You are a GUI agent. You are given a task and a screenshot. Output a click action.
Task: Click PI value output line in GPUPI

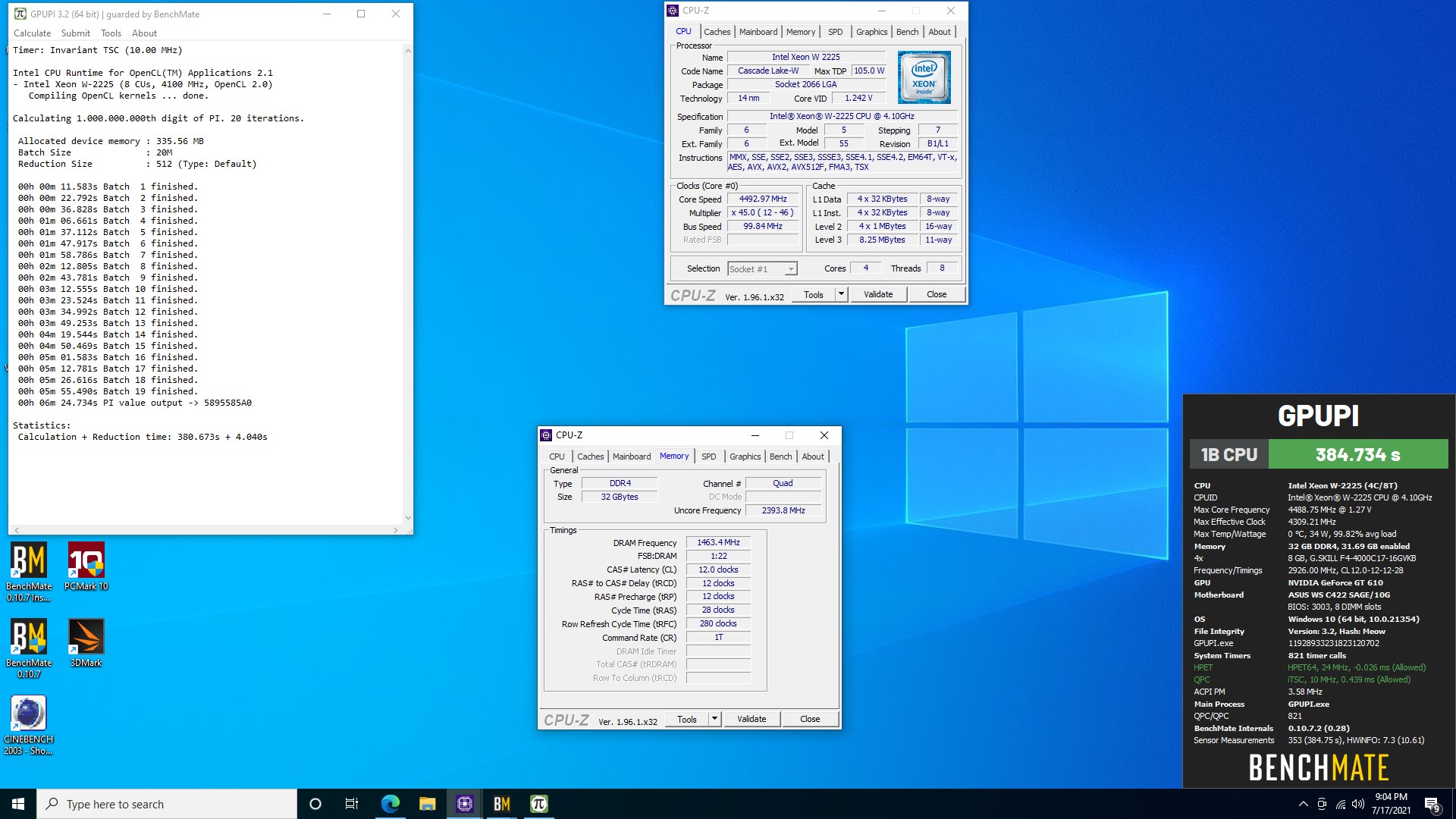(135, 403)
